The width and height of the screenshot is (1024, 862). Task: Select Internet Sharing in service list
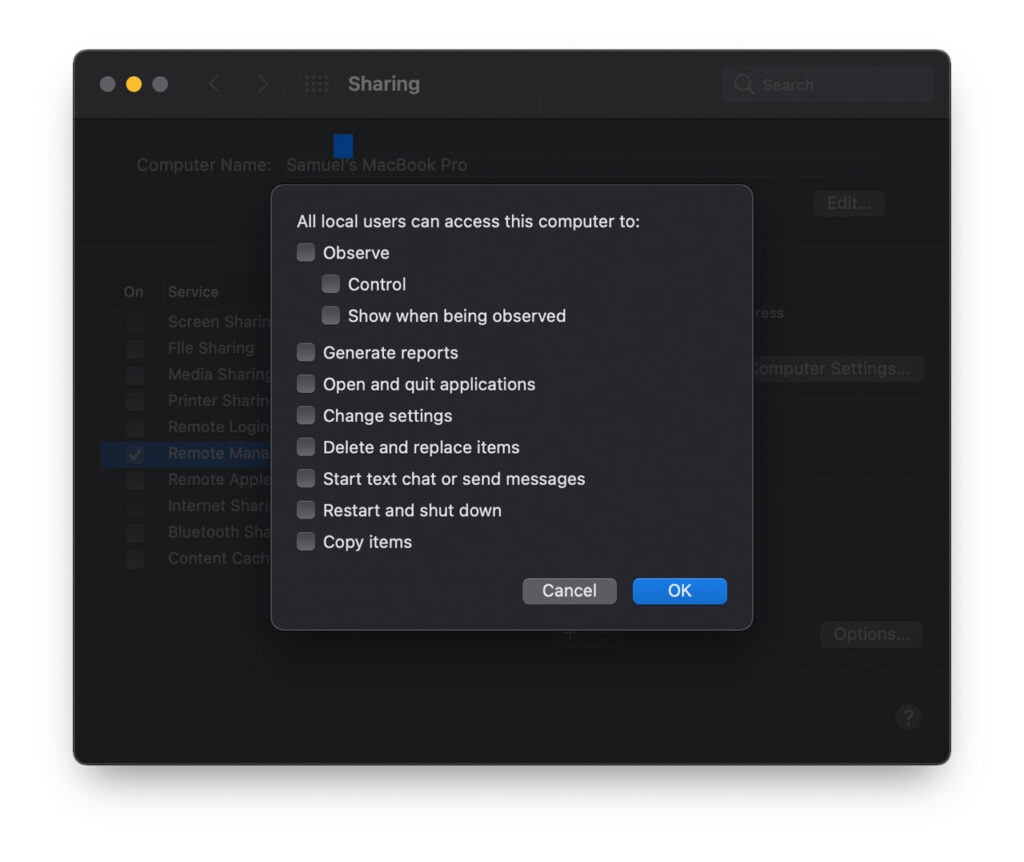pos(219,506)
